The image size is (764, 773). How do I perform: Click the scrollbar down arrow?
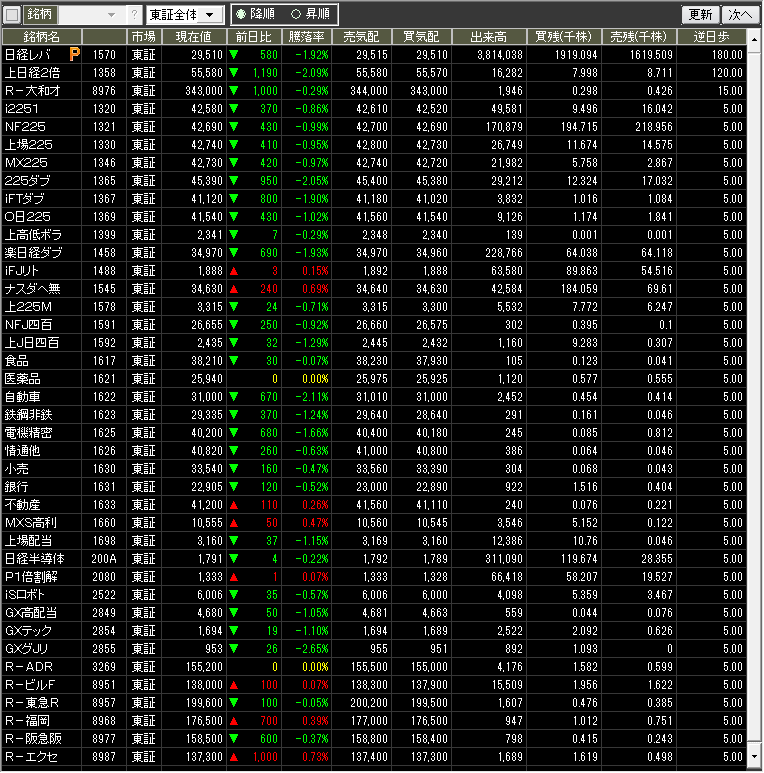(x=754, y=757)
